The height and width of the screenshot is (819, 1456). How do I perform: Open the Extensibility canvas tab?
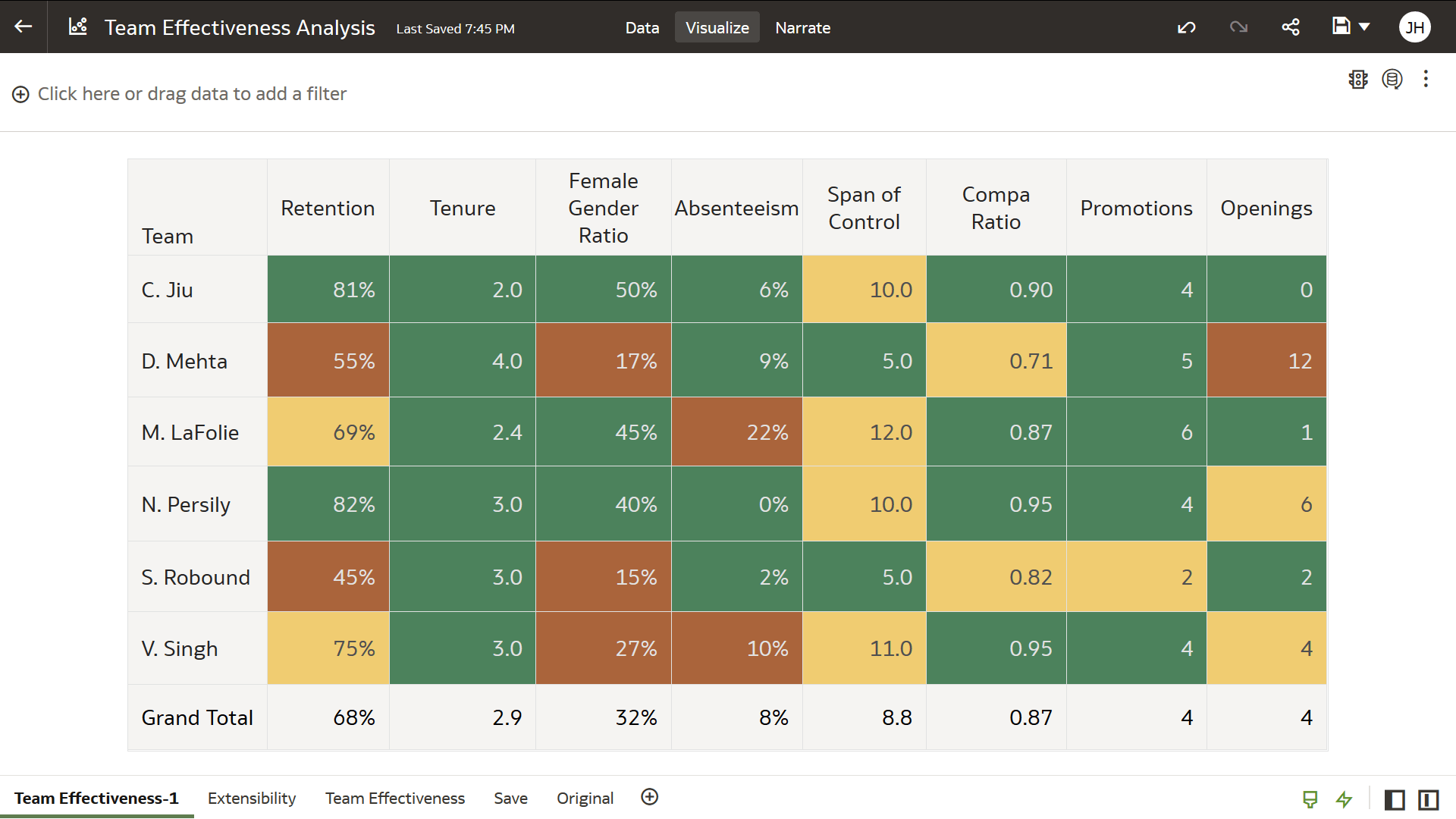(251, 798)
